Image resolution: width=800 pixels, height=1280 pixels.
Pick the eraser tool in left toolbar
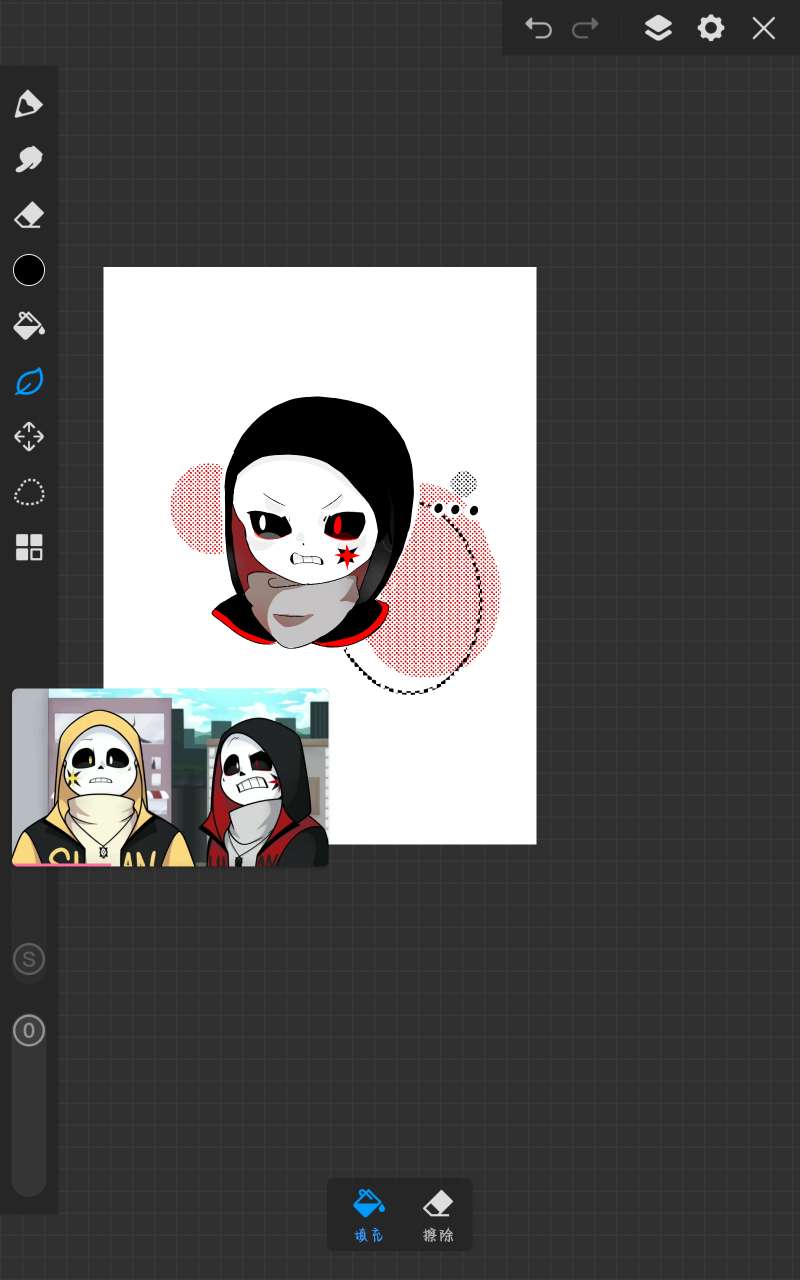pyautogui.click(x=29, y=215)
